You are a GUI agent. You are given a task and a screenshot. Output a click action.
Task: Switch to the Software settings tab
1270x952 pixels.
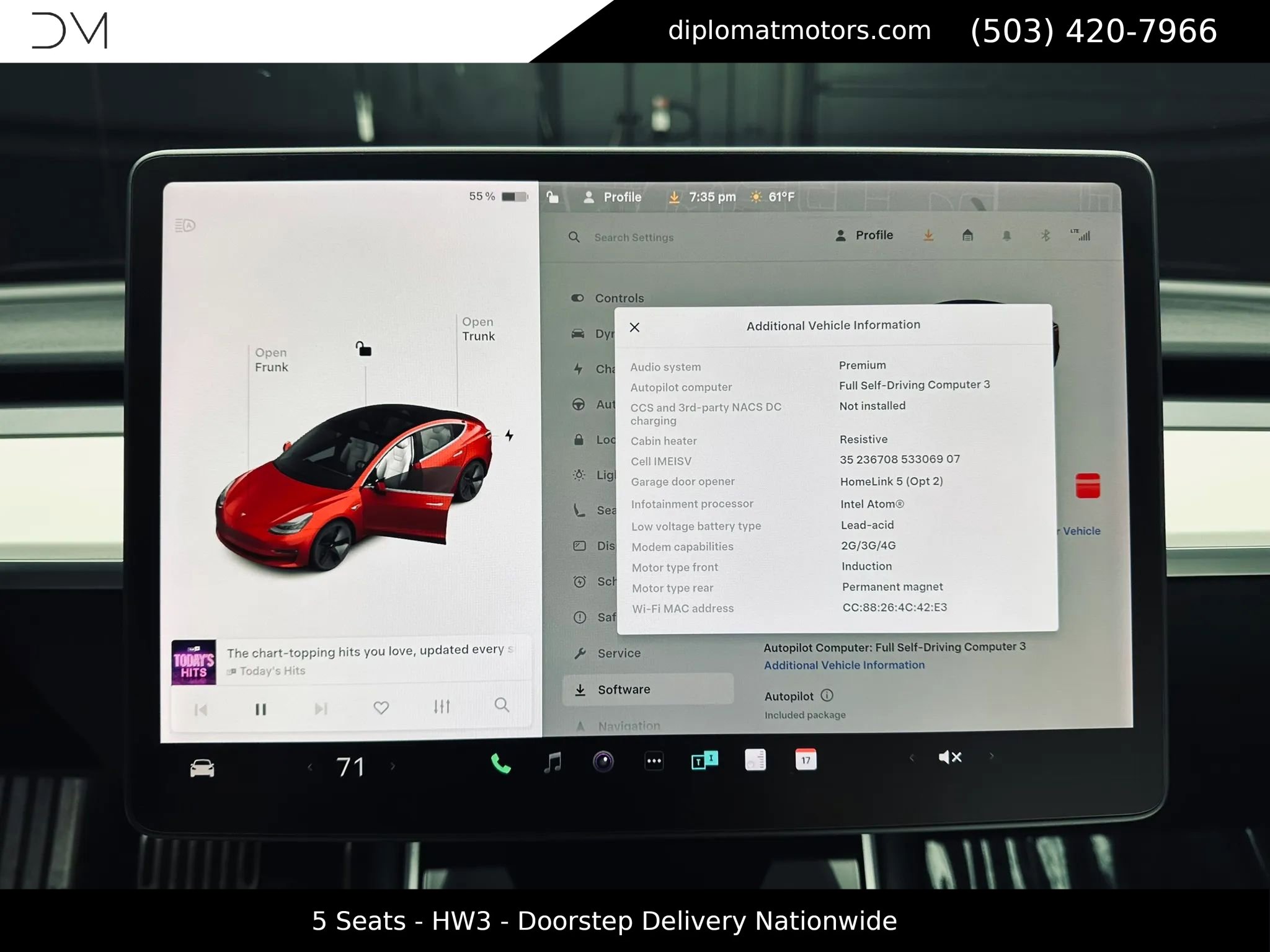point(623,689)
